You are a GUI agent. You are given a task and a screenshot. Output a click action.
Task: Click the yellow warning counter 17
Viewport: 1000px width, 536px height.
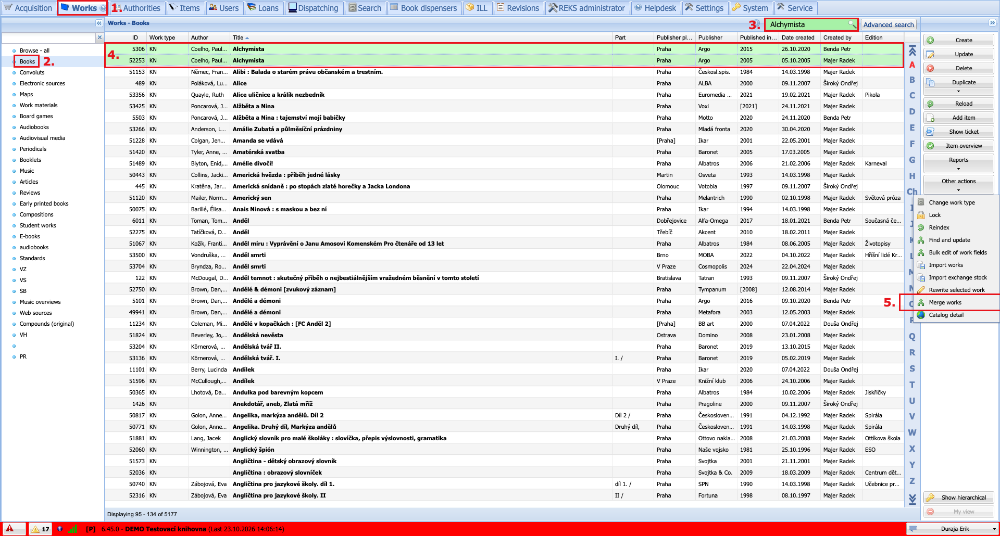tap(40, 529)
